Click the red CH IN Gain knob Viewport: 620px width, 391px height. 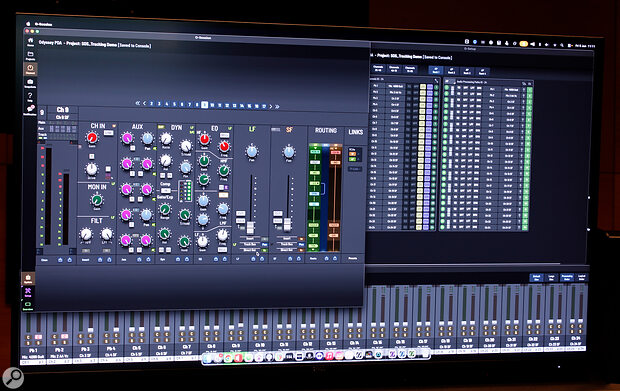pos(92,138)
